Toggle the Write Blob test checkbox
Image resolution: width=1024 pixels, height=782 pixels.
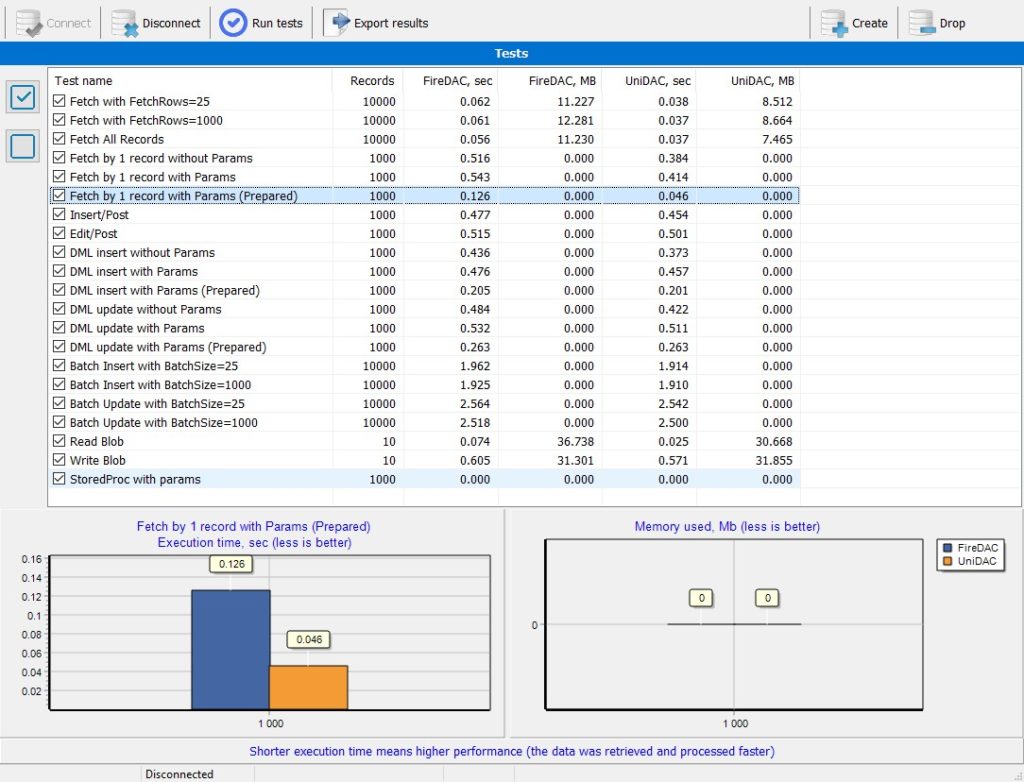59,460
